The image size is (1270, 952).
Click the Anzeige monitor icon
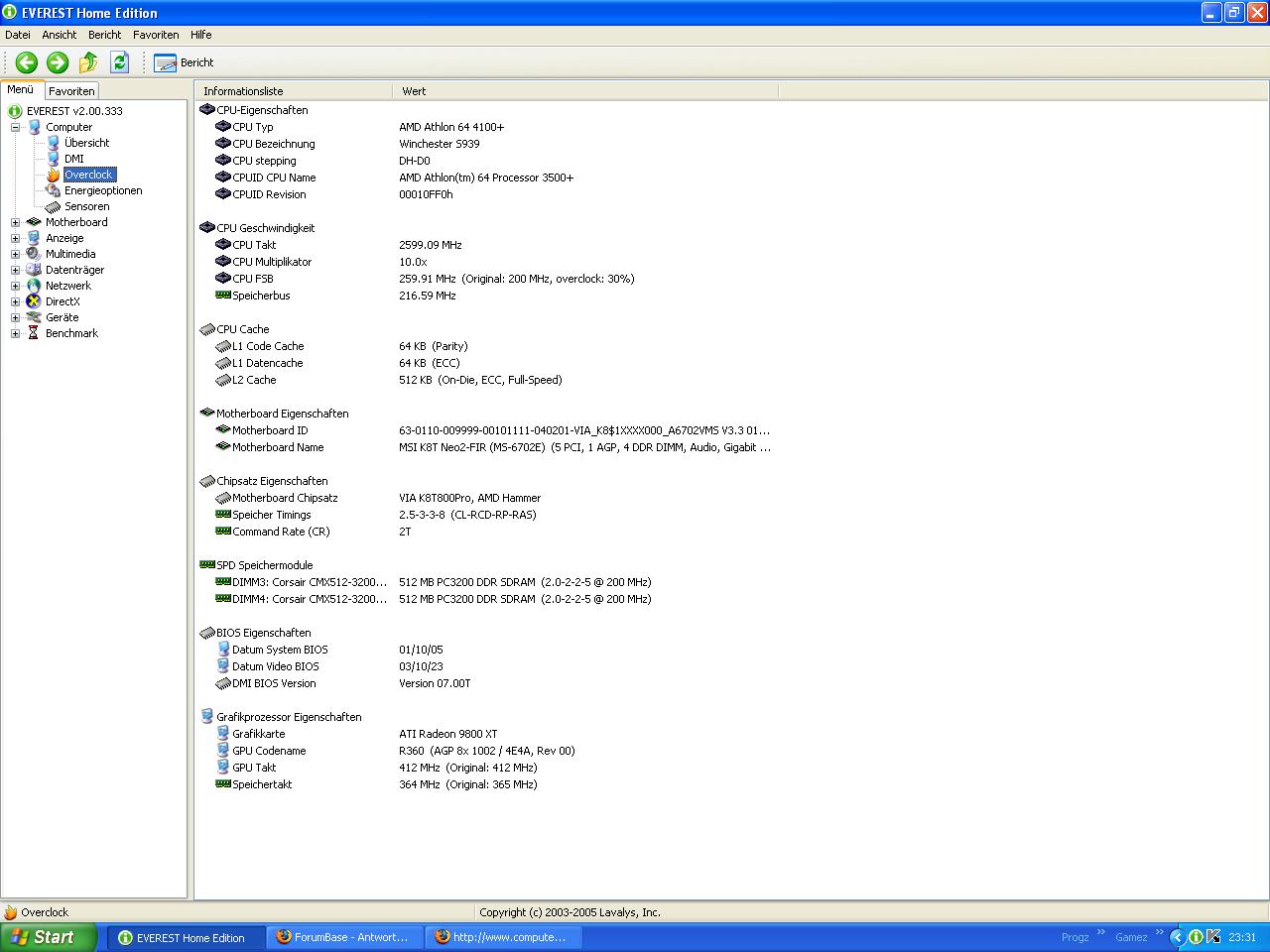click(34, 238)
